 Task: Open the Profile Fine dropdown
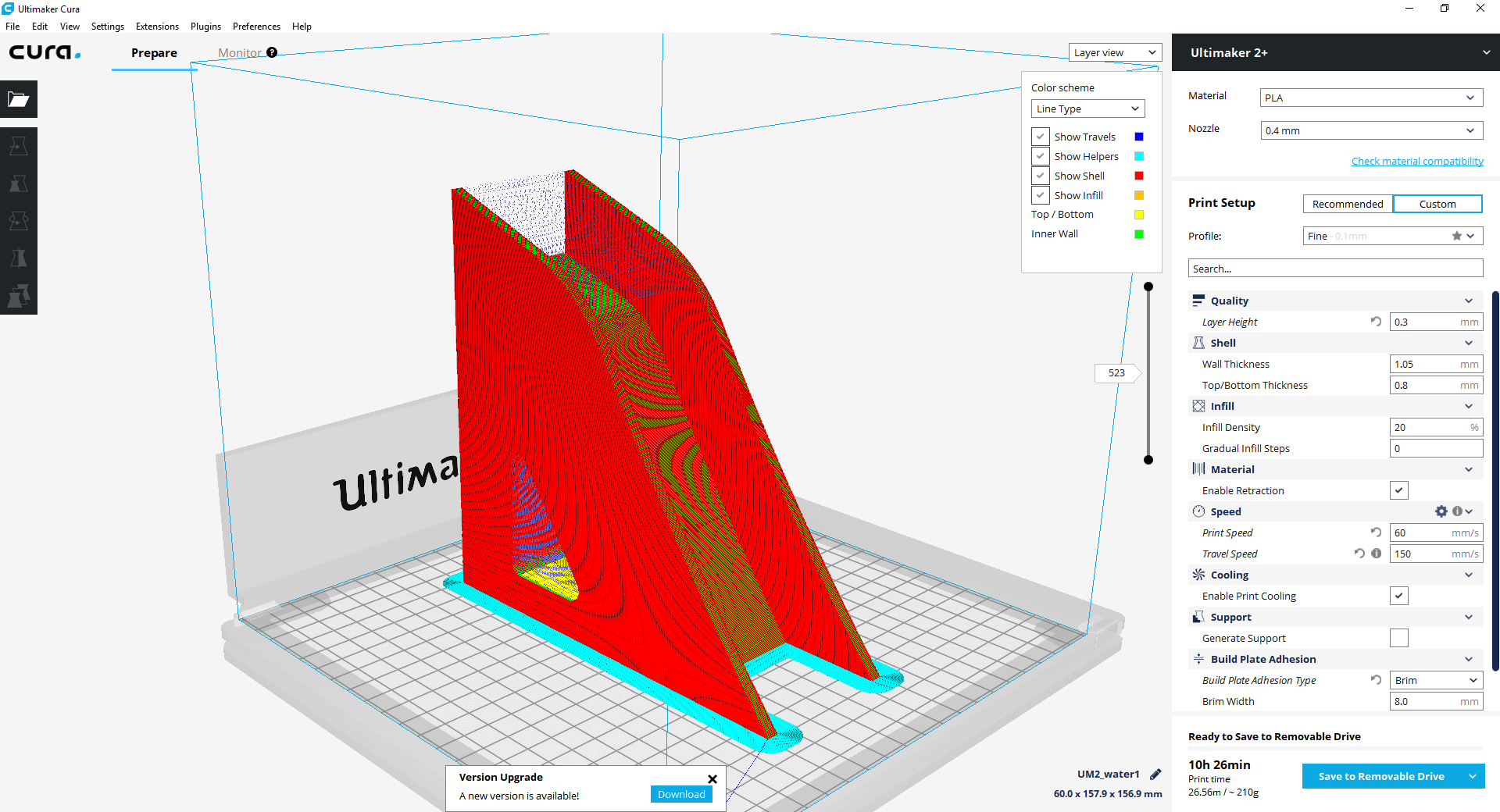(1392, 236)
